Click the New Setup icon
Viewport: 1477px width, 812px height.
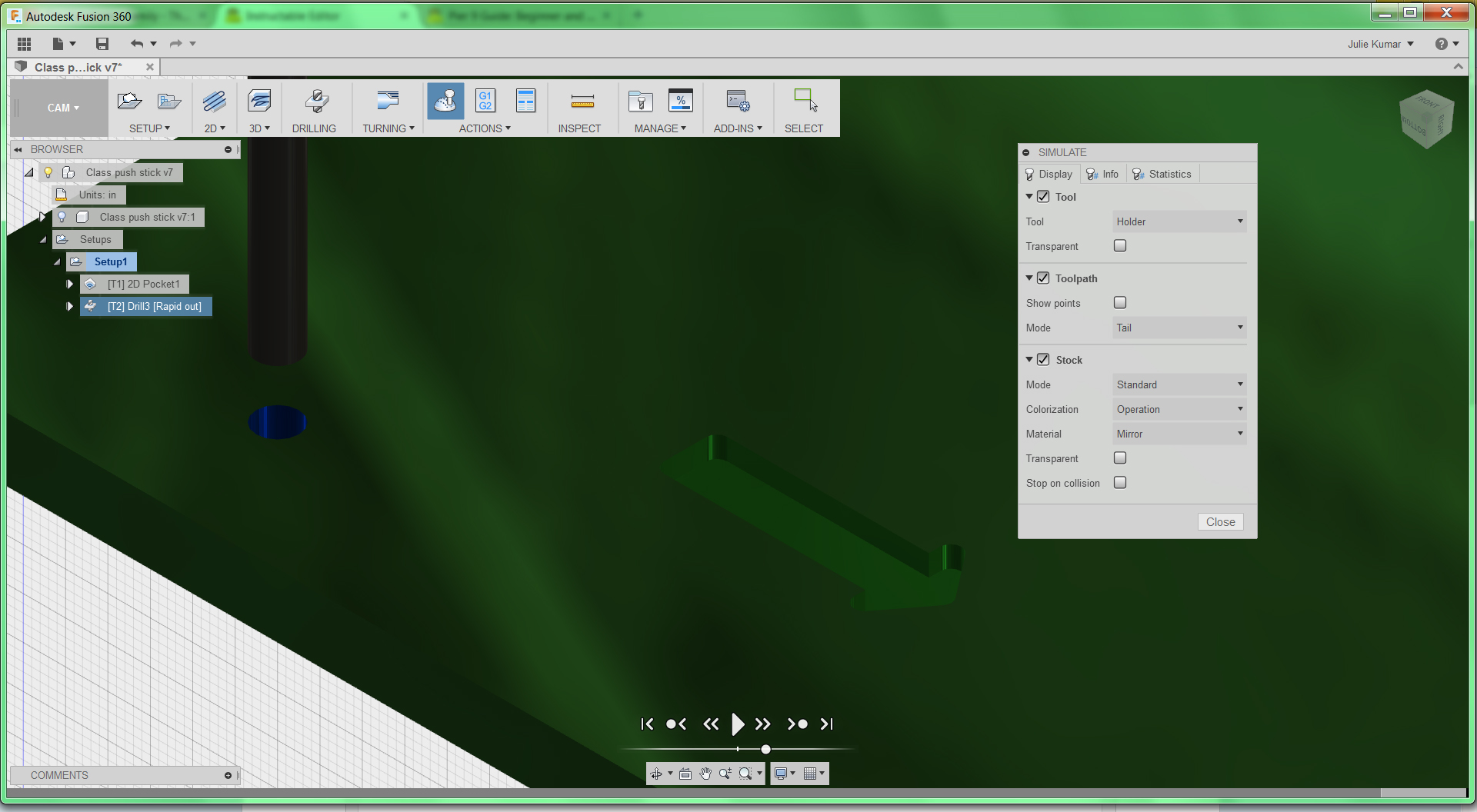tap(129, 101)
